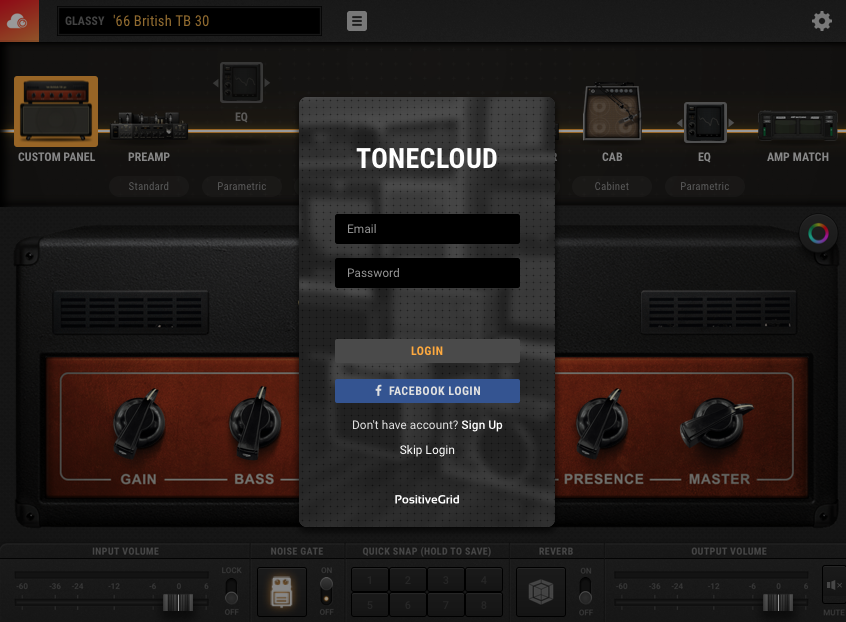
Task: Click the Presence knob
Action: click(x=602, y=423)
